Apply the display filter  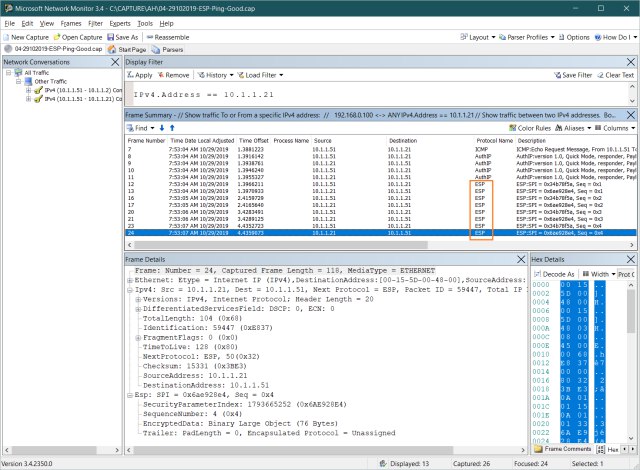tap(140, 75)
